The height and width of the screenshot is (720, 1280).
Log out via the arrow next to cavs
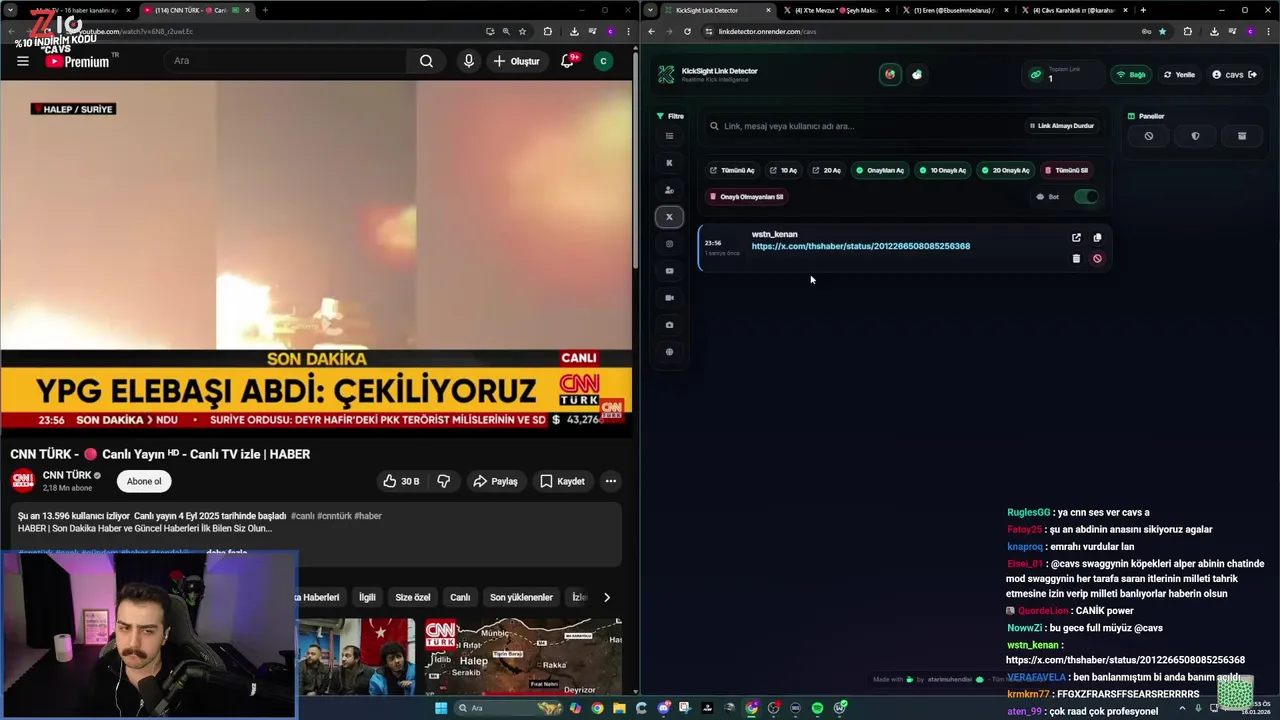click(1252, 74)
